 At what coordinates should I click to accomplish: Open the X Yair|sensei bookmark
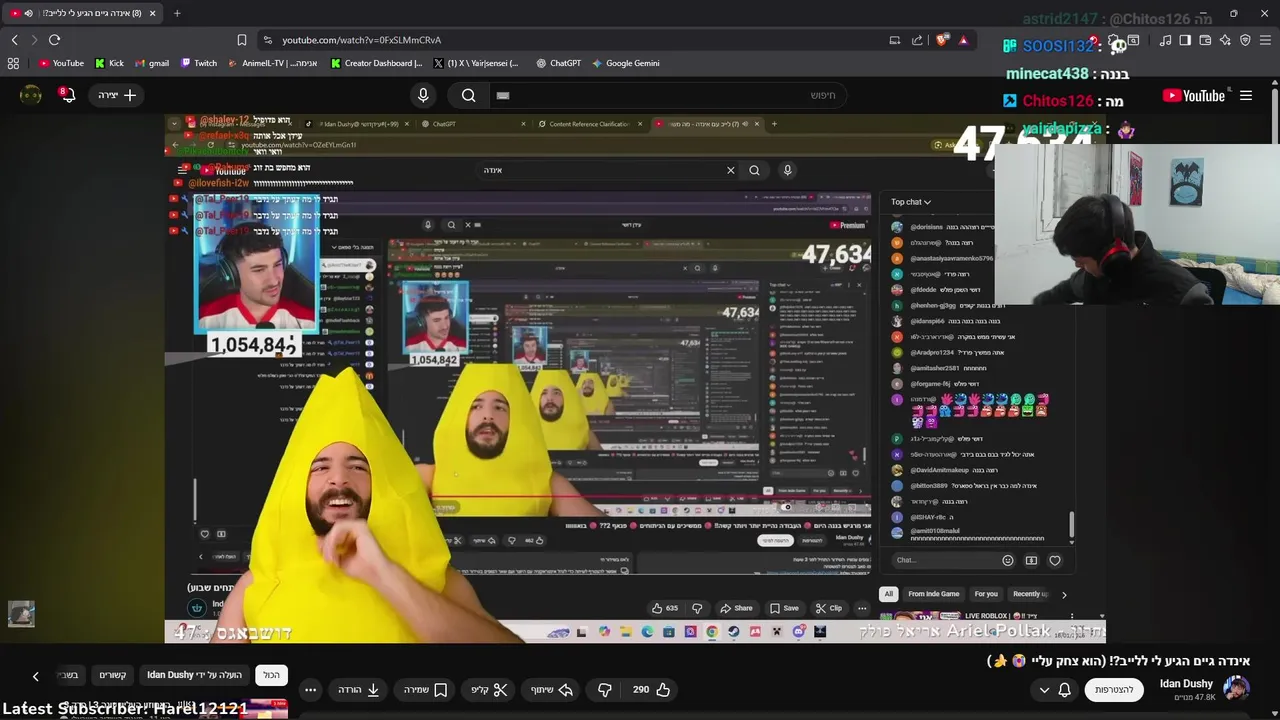(476, 63)
